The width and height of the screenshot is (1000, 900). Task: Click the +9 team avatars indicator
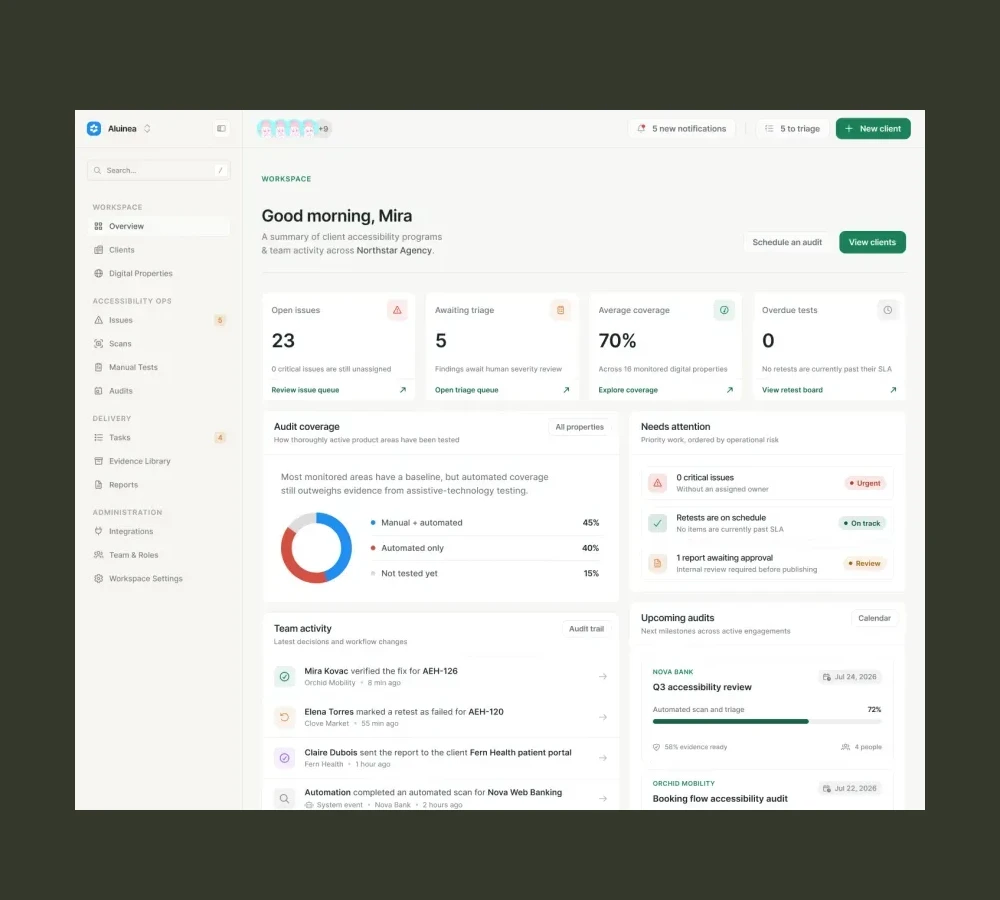324,128
